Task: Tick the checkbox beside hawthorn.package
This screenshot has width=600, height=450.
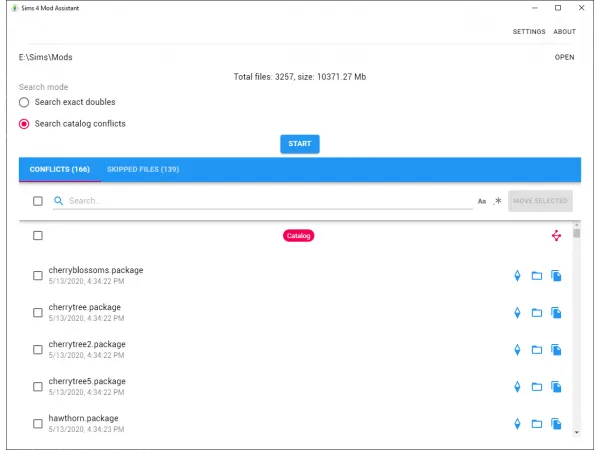Action: coord(38,424)
